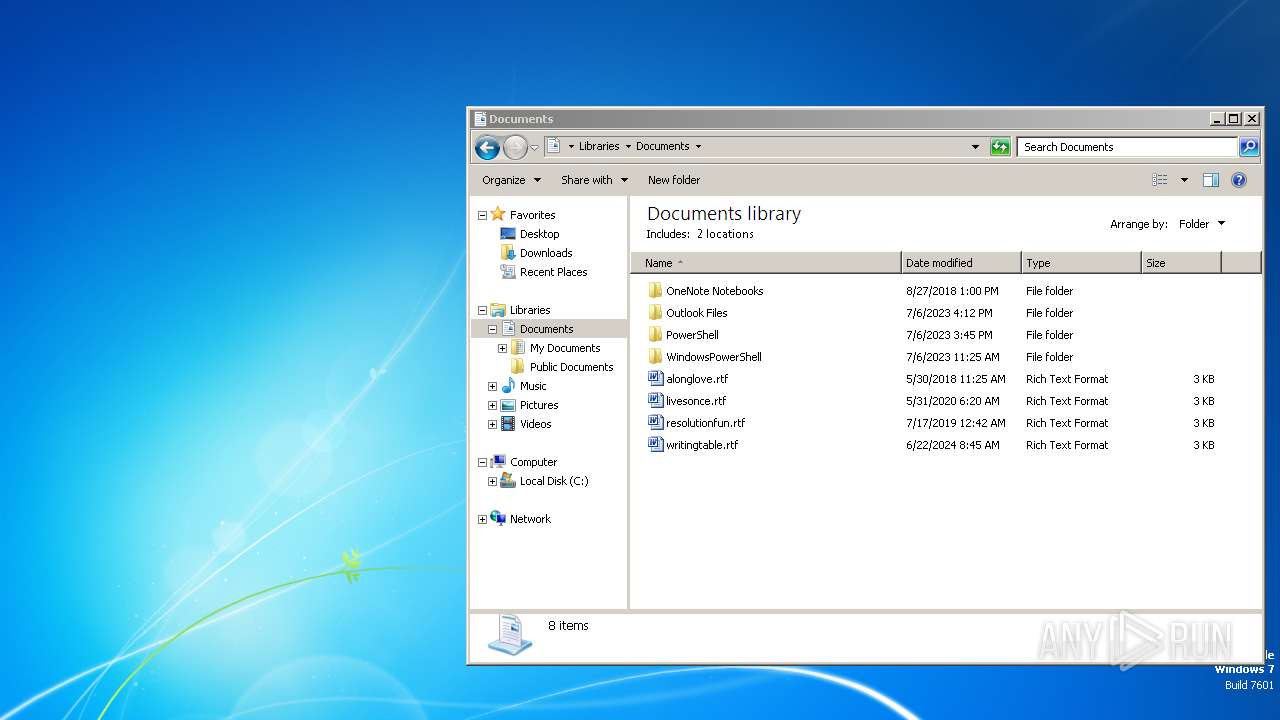Click the Favorites star icon
The width and height of the screenshot is (1280, 720).
pos(498,215)
